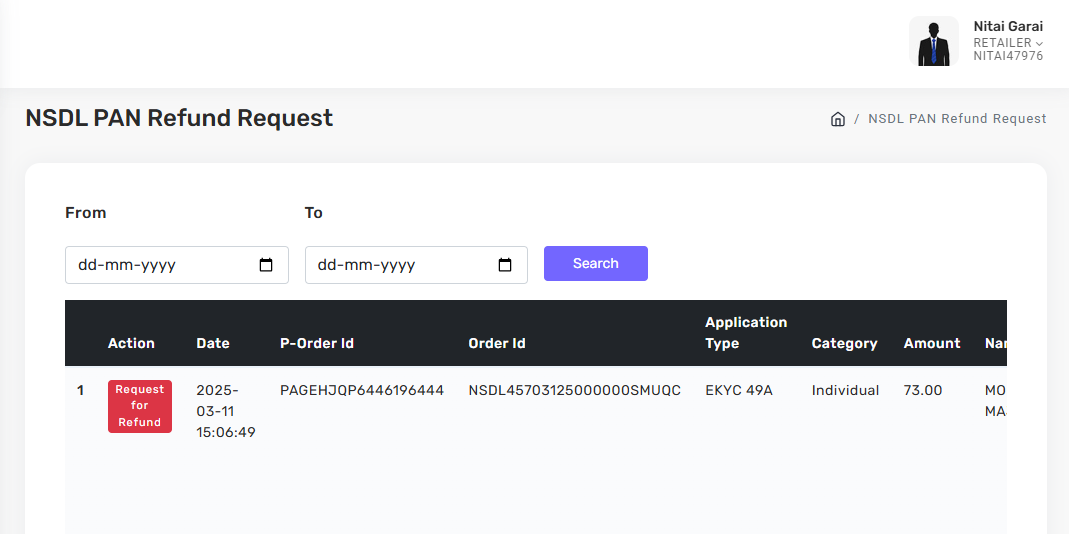Image resolution: width=1069 pixels, height=534 pixels.
Task: Click the Search button
Action: tap(596, 264)
